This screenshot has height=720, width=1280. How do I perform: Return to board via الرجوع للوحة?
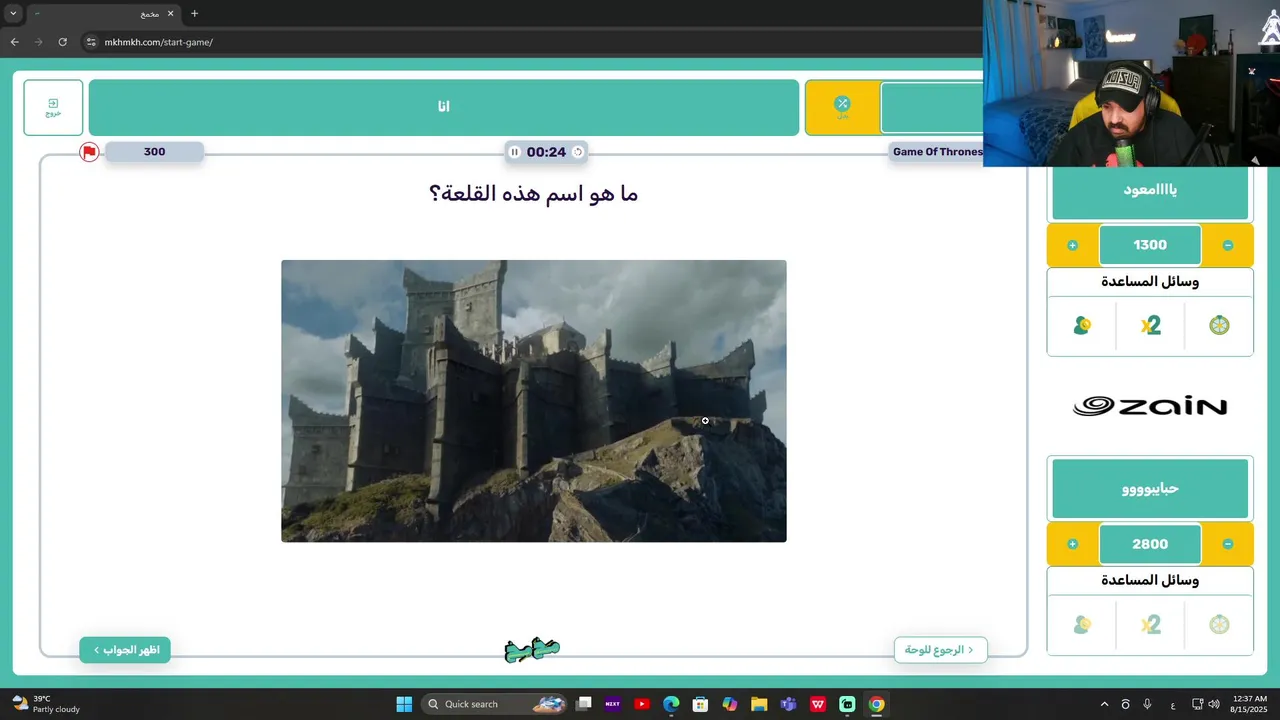tap(940, 650)
